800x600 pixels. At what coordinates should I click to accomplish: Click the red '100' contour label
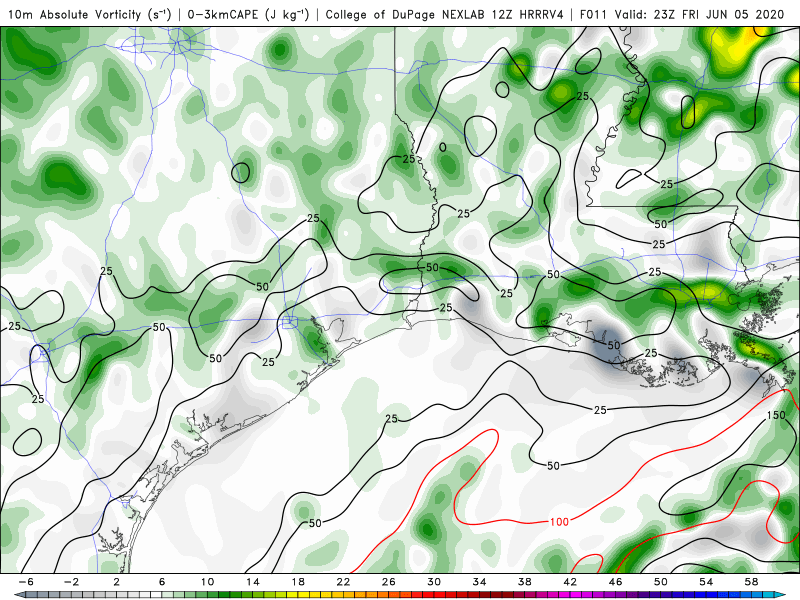click(559, 522)
